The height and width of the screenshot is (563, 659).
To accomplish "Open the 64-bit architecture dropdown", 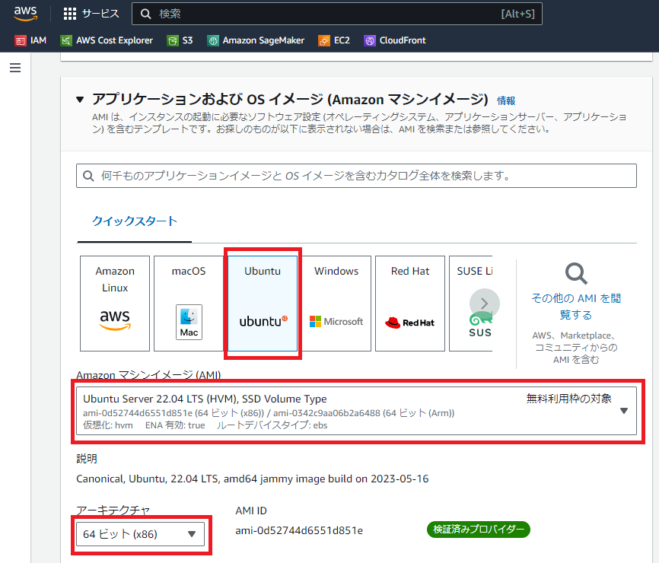I will pyautogui.click(x=140, y=534).
